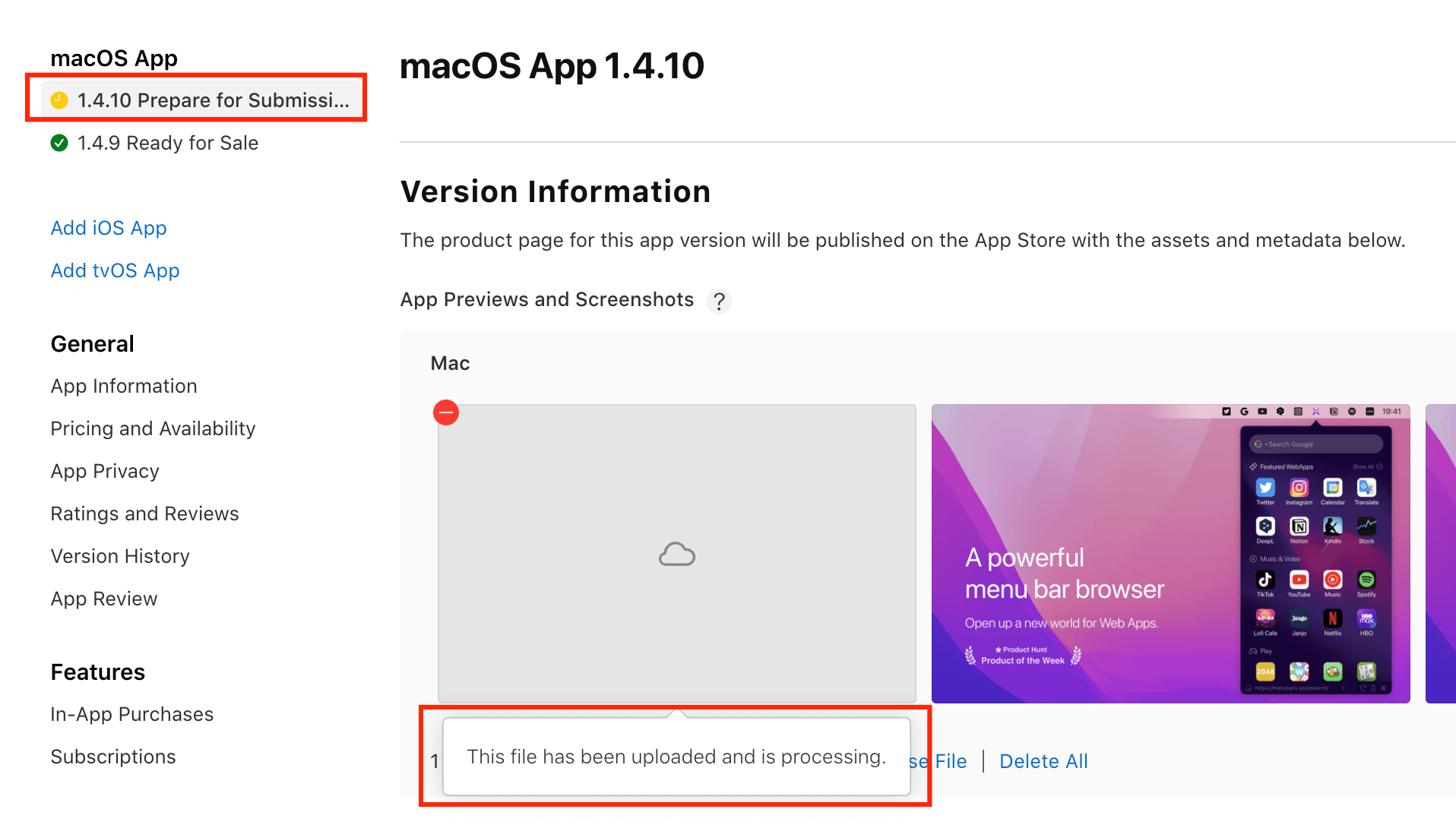Image resolution: width=1456 pixels, height=828 pixels.
Task: Click the help question mark icon
Action: tap(719, 301)
